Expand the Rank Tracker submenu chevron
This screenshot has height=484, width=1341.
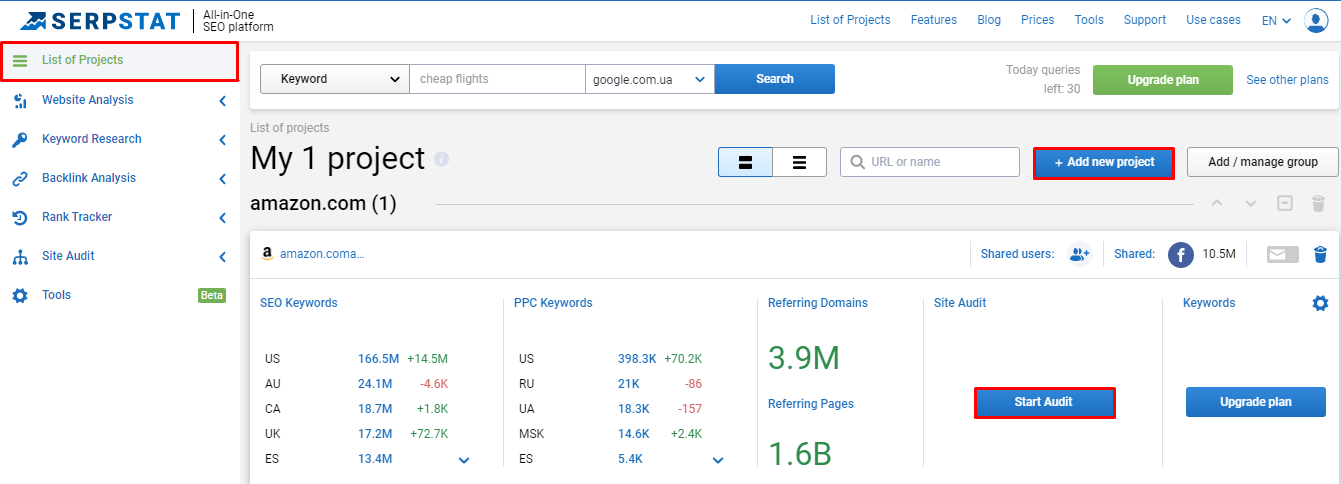pos(222,218)
